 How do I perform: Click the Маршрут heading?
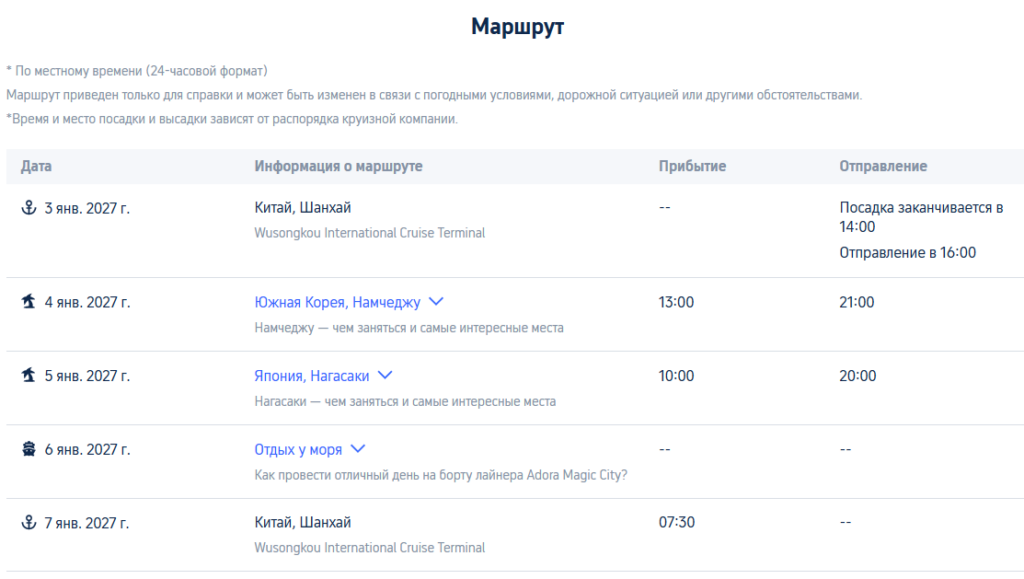(x=517, y=27)
